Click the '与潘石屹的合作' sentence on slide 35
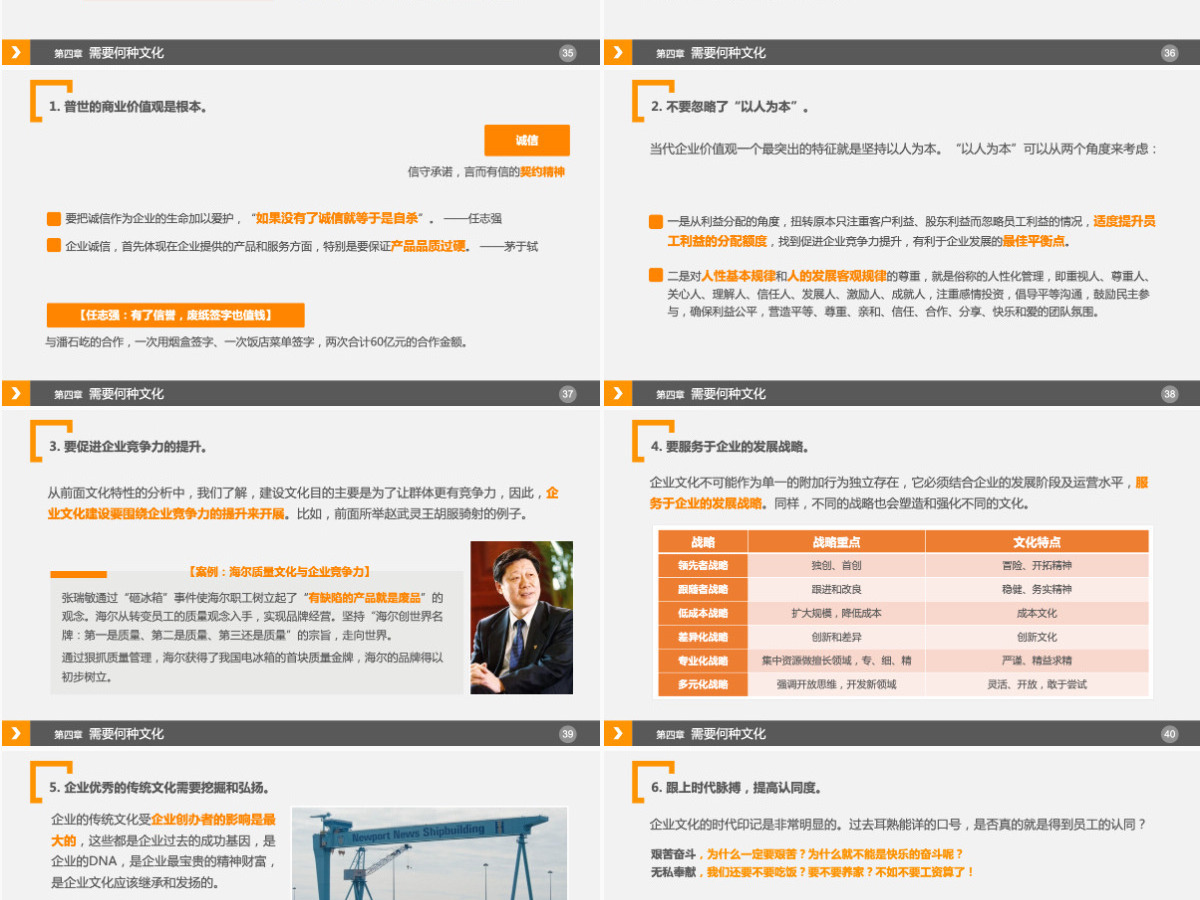The width and height of the screenshot is (1200, 900). coord(257,342)
